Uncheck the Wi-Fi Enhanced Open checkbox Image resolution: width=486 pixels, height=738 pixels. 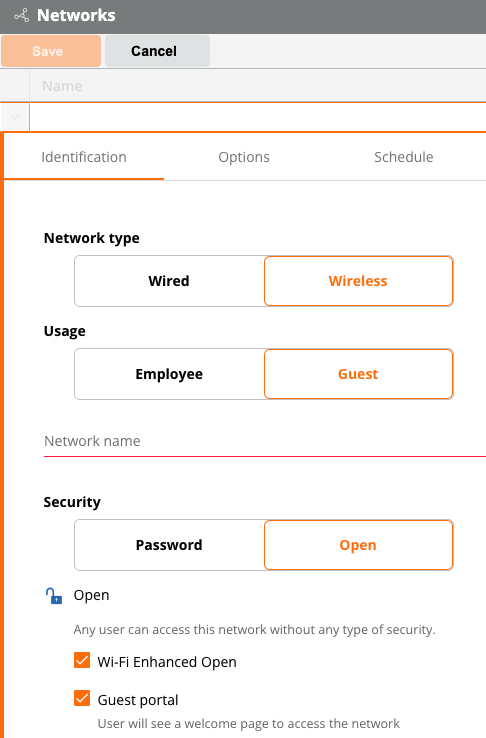pos(82,660)
